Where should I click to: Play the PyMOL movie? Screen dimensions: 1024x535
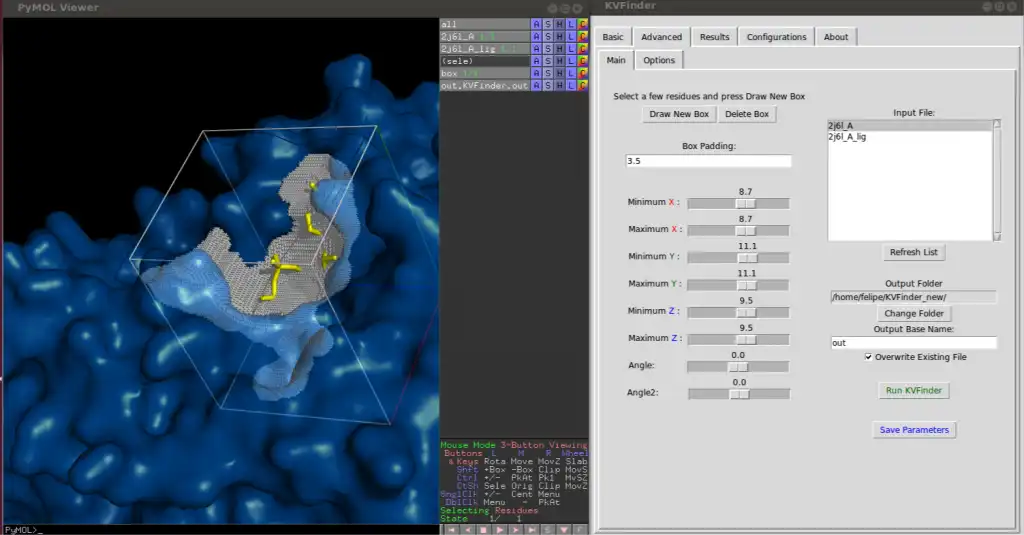point(500,530)
